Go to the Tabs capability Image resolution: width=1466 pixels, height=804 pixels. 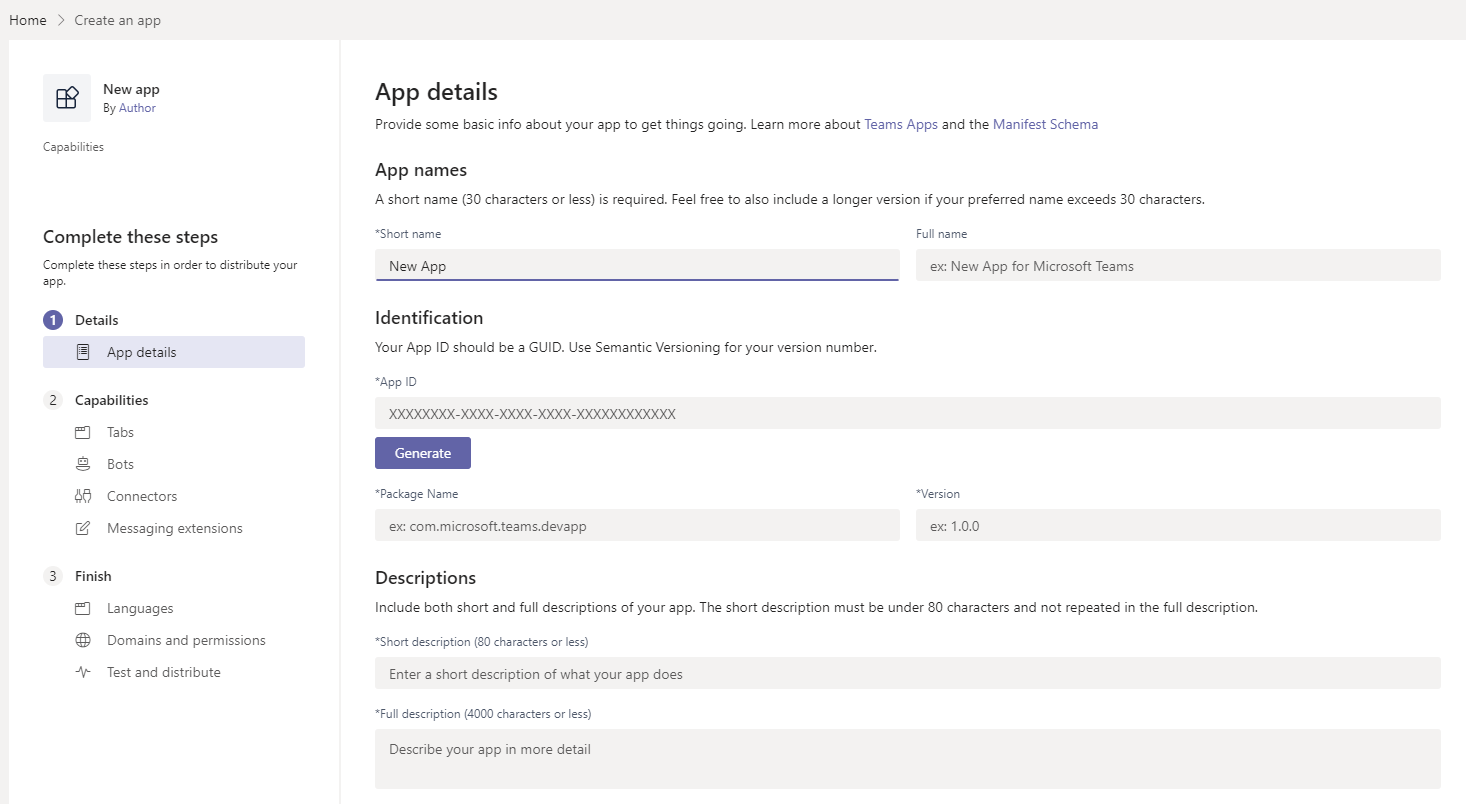coord(120,432)
